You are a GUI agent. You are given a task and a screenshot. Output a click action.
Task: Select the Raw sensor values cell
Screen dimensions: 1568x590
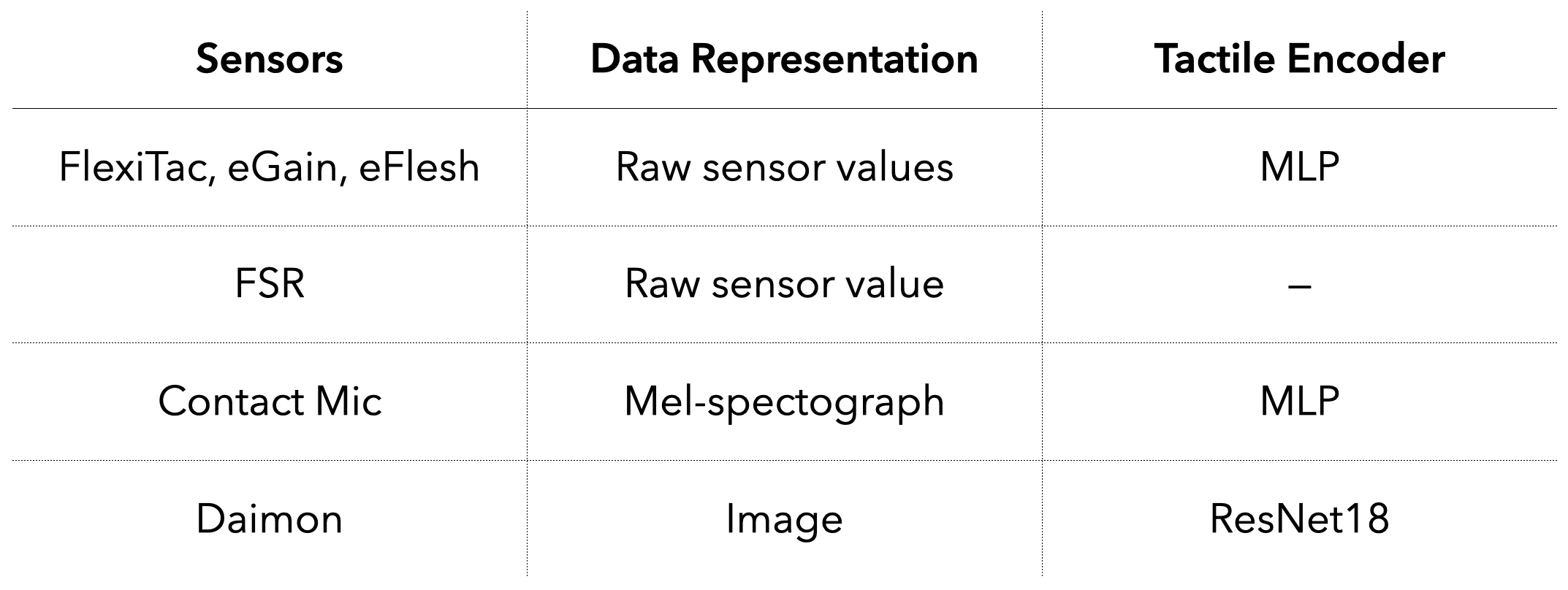point(784,167)
